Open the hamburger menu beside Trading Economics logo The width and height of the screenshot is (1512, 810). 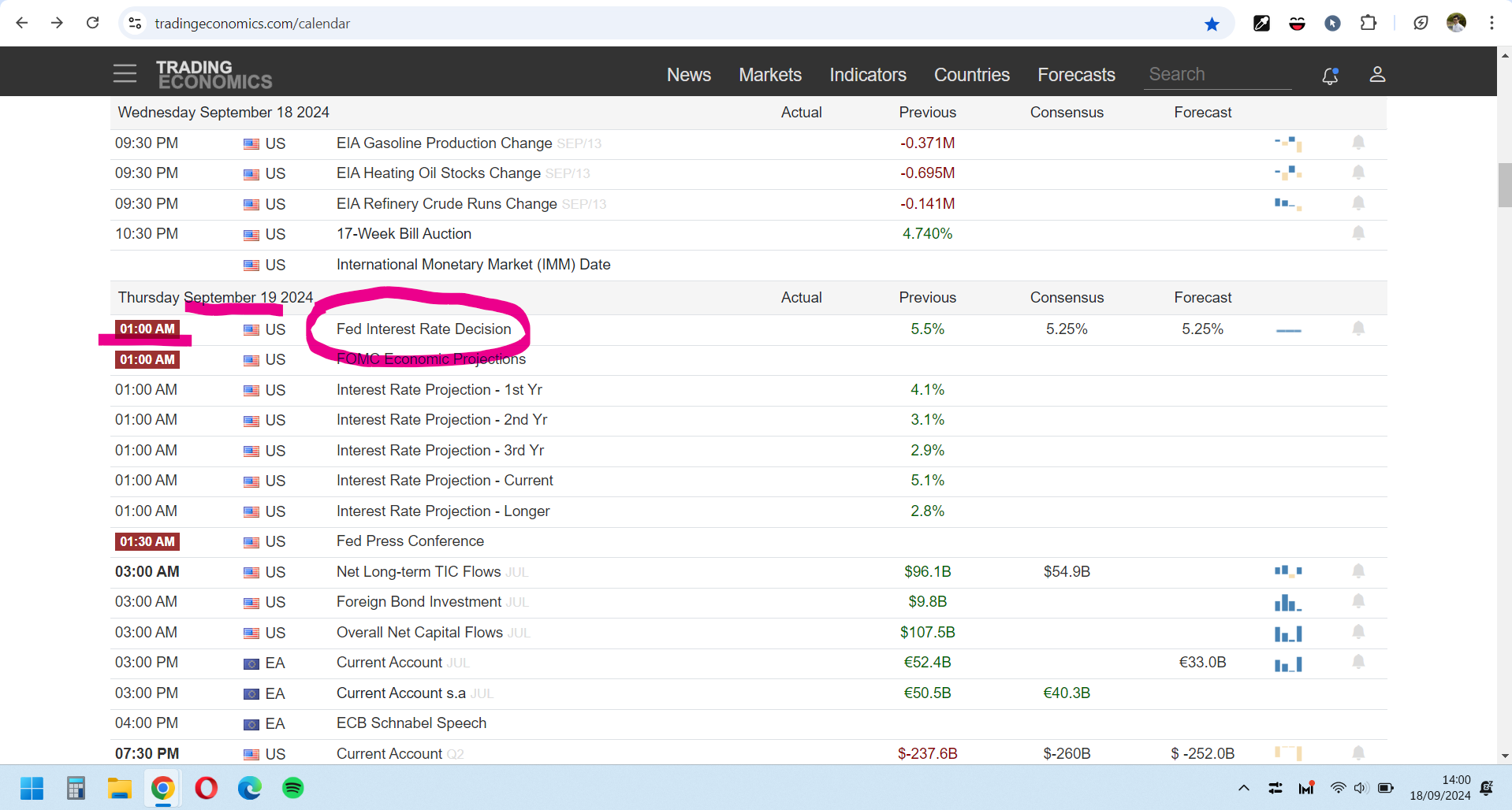tap(125, 74)
